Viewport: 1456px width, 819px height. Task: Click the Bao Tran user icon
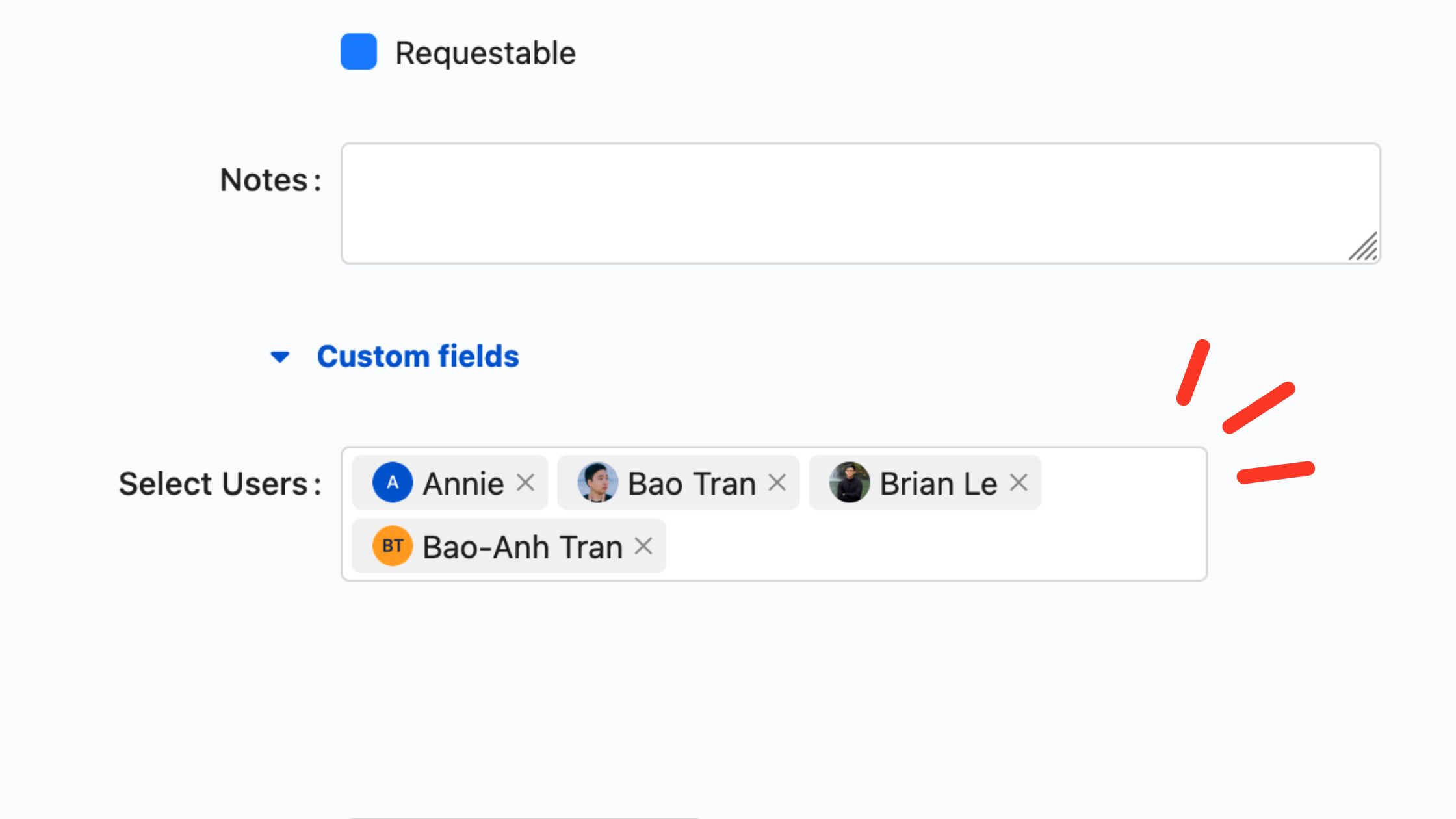(x=597, y=483)
